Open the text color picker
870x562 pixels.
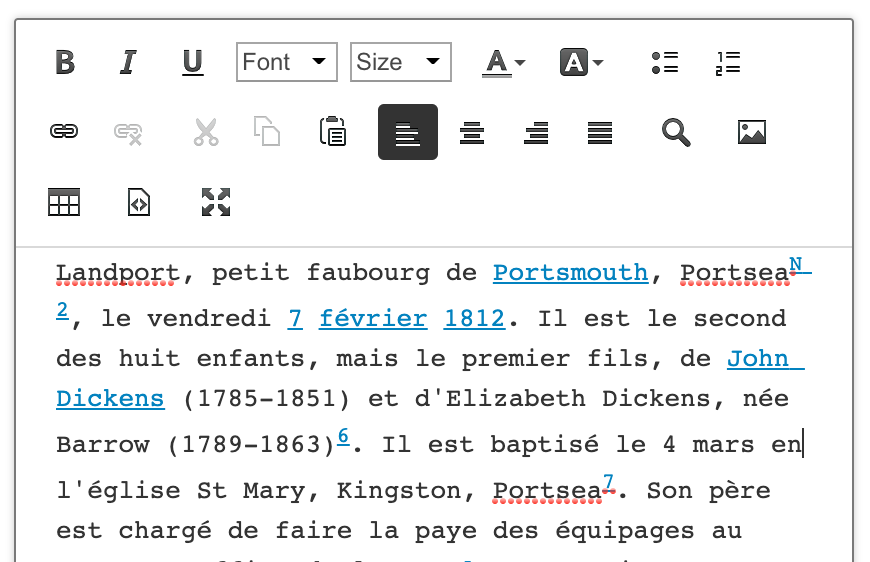[x=504, y=62]
